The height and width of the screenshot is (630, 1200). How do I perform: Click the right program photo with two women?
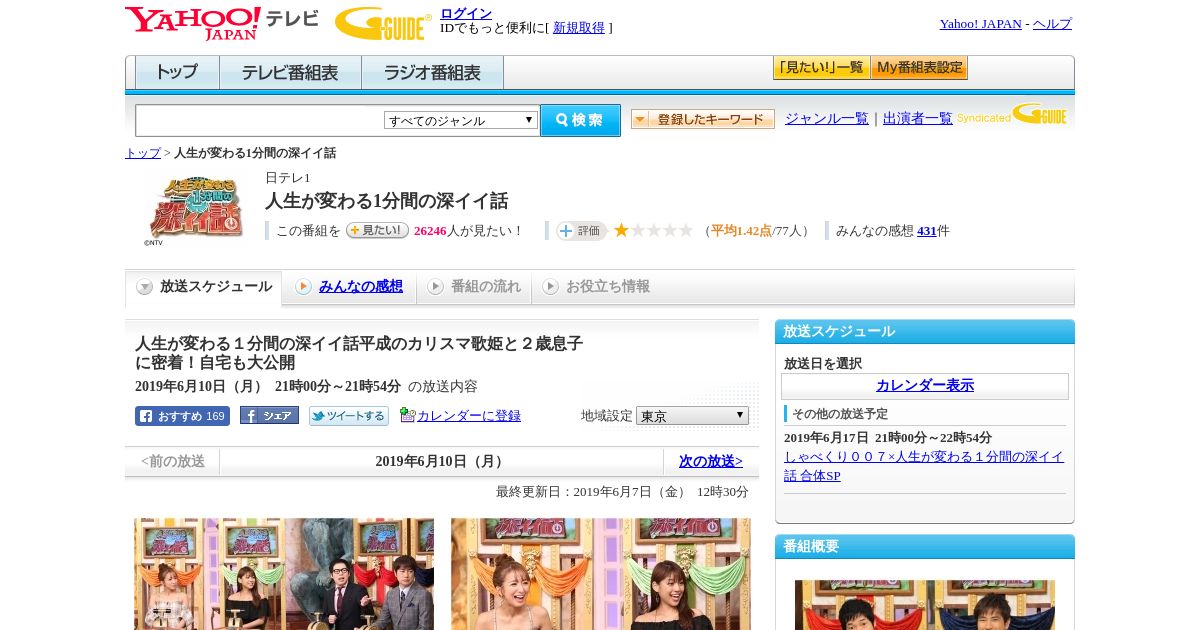pos(600,574)
